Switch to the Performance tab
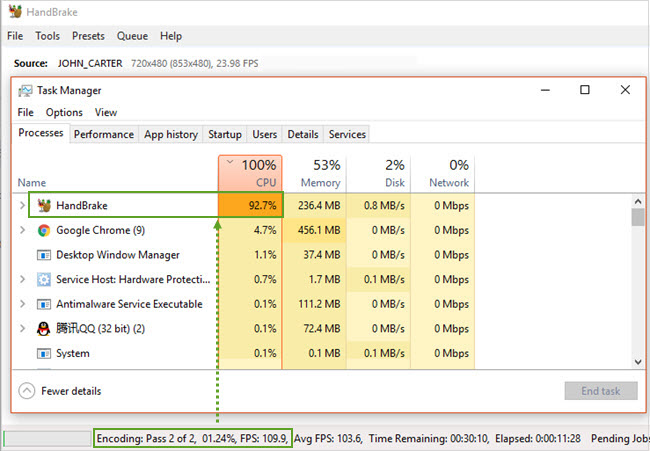Screen dimensions: 650x451 click(x=104, y=134)
